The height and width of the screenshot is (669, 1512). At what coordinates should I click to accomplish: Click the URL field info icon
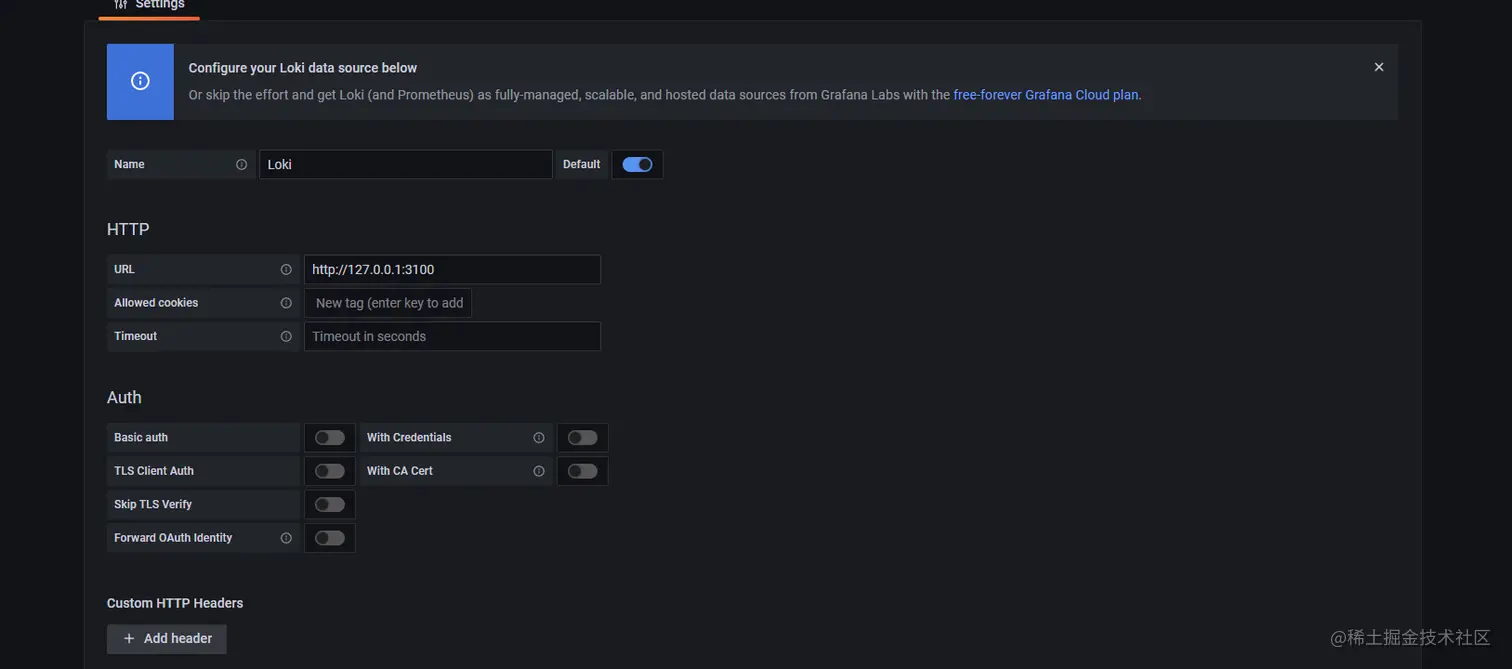(286, 270)
